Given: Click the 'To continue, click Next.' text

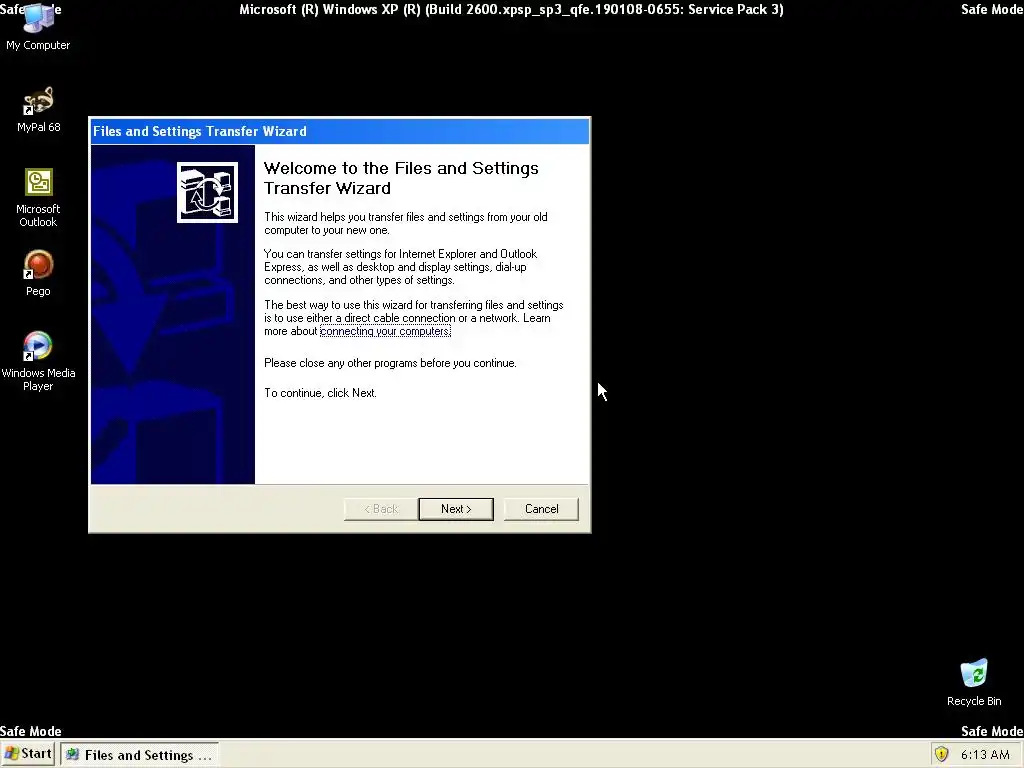Looking at the screenshot, I should tap(320, 392).
